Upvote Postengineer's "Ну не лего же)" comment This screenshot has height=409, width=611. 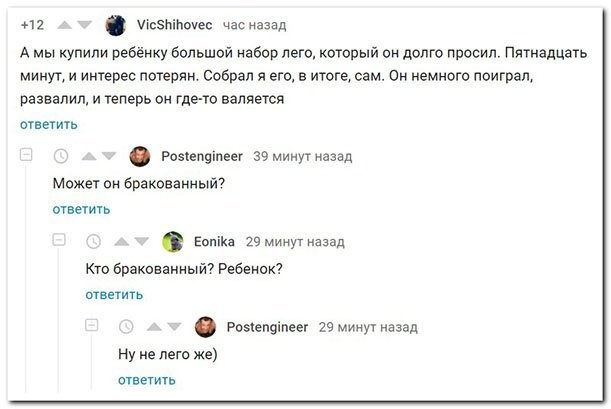coord(154,327)
